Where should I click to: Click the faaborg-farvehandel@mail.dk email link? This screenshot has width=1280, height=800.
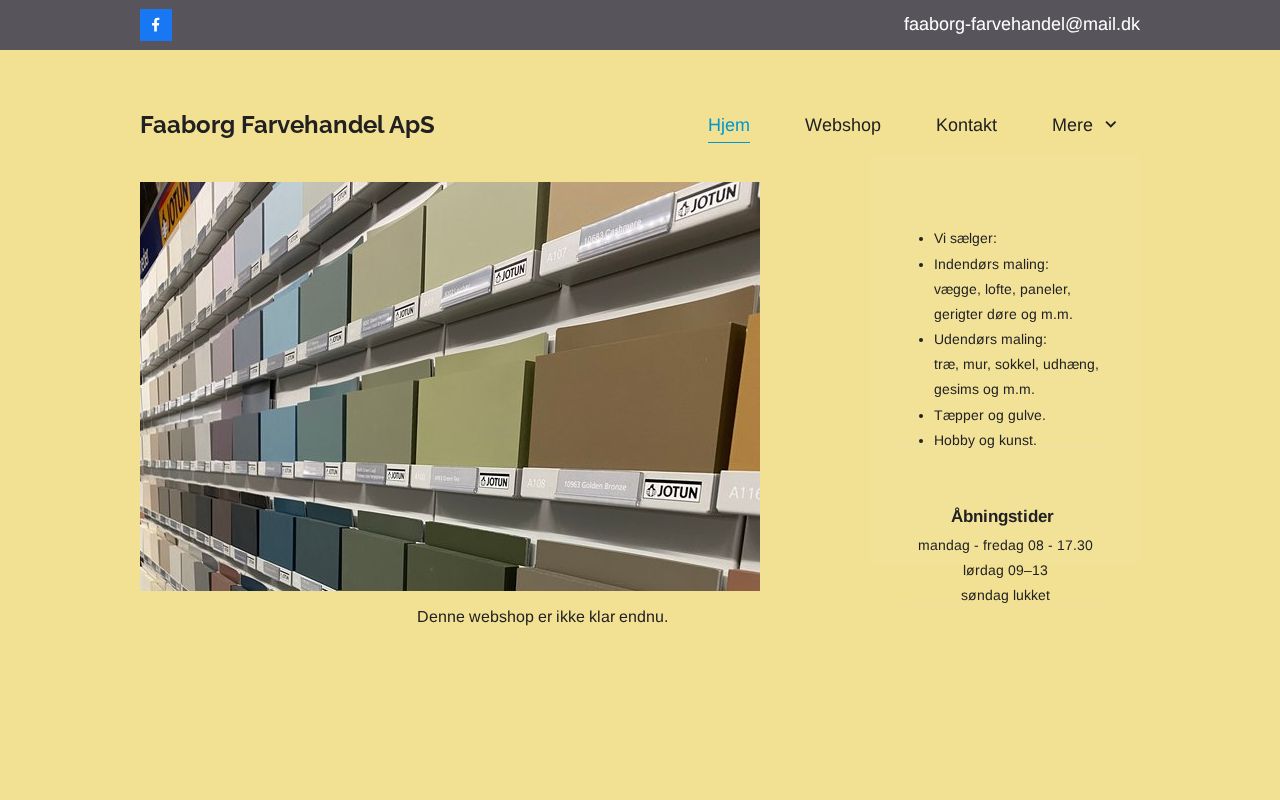[1022, 24]
